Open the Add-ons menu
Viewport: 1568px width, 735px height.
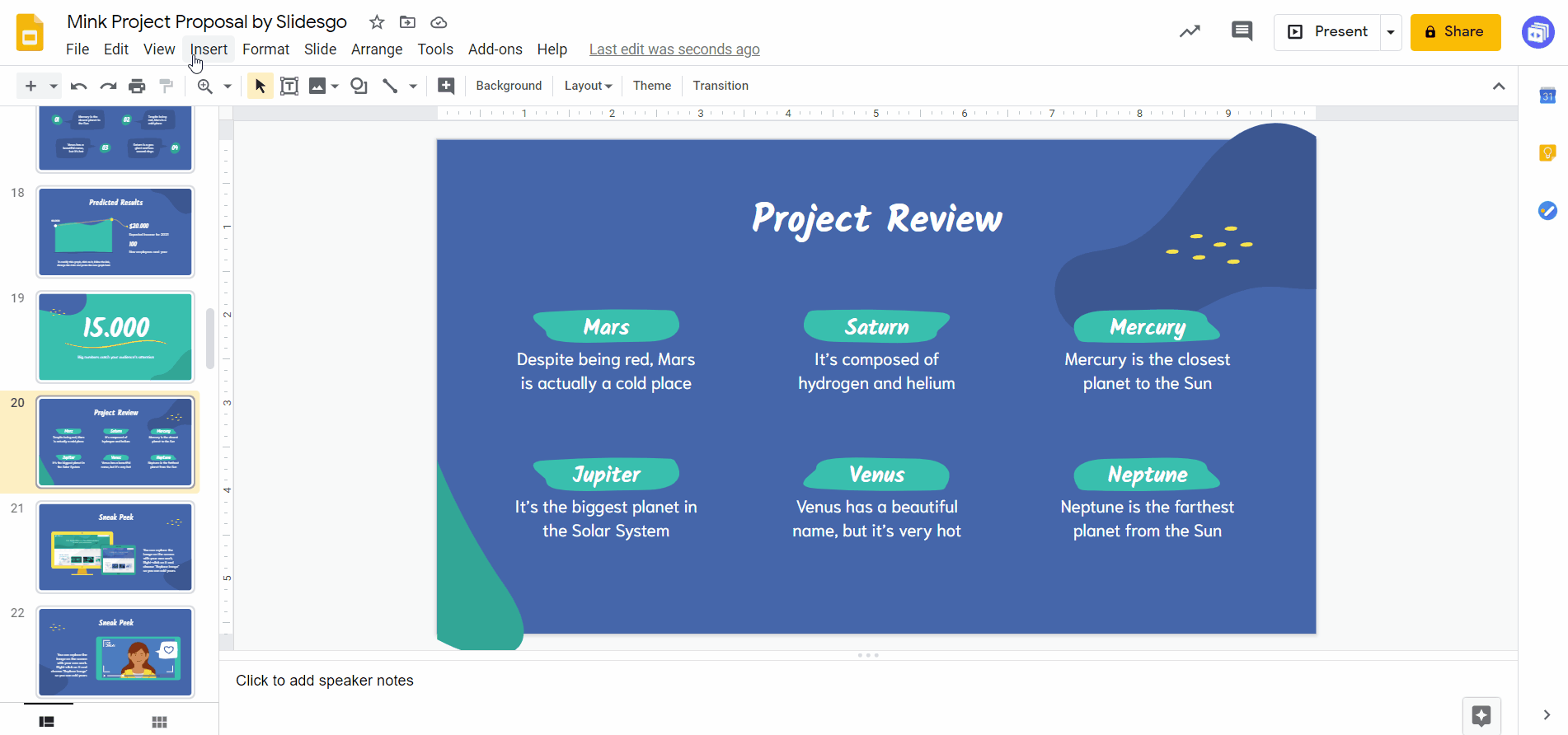(495, 49)
